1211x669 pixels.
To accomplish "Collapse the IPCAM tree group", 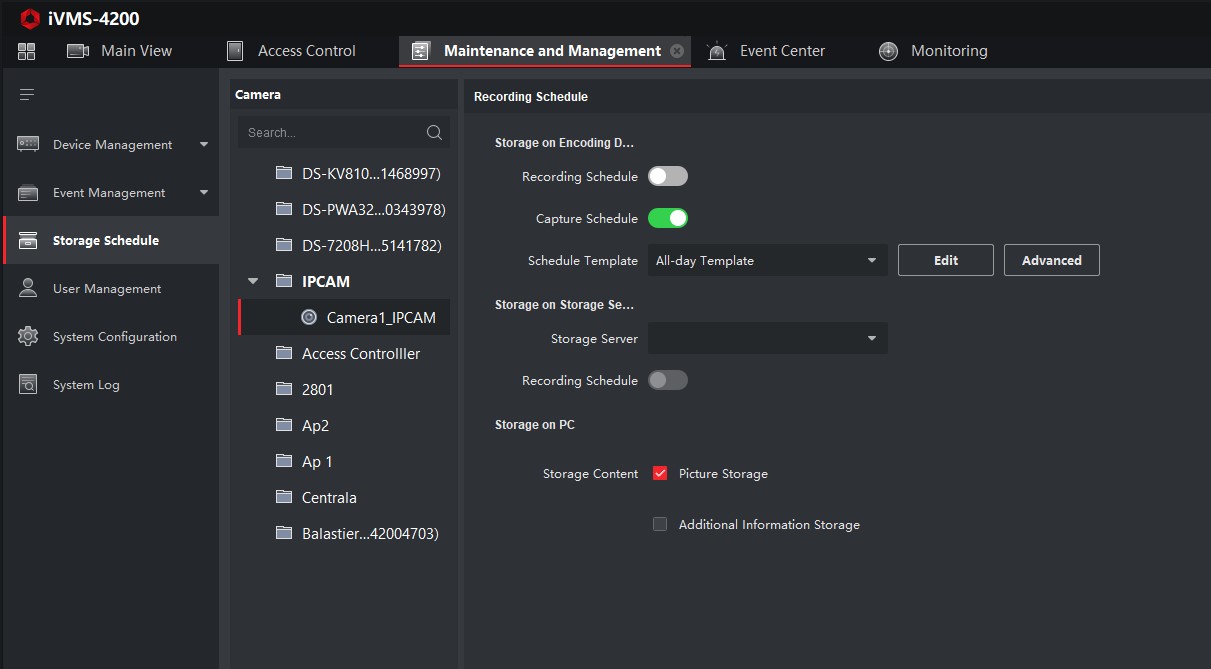I will (x=253, y=282).
